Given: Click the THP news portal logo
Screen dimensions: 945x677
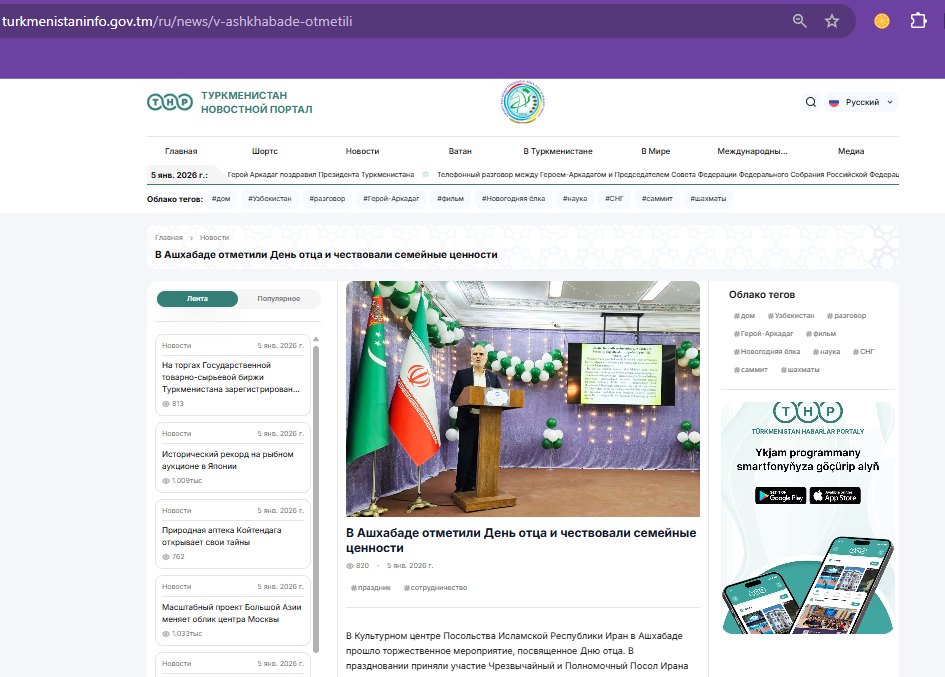Looking at the screenshot, I should click(x=229, y=102).
